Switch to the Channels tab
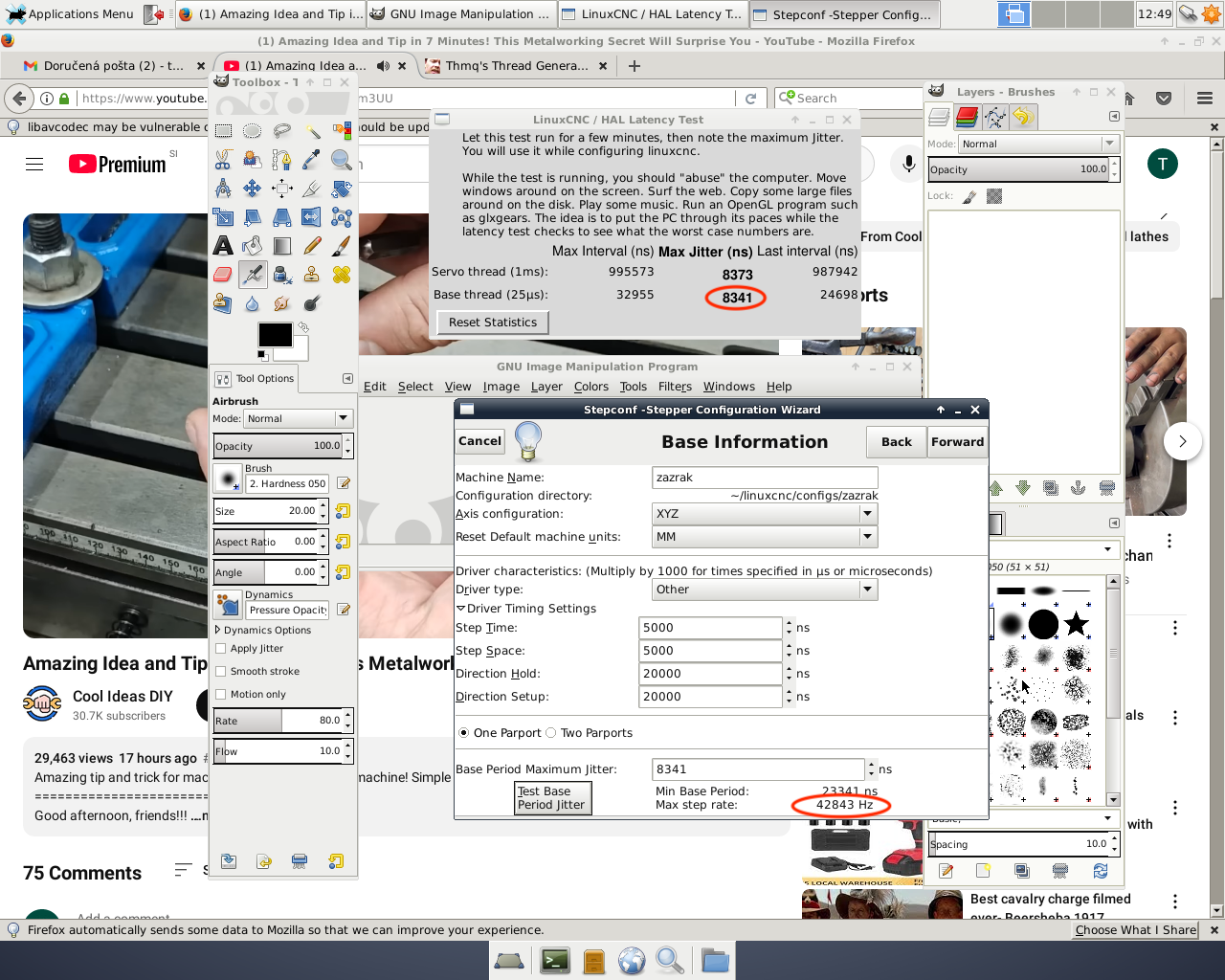The height and width of the screenshot is (980, 1225). [967, 117]
